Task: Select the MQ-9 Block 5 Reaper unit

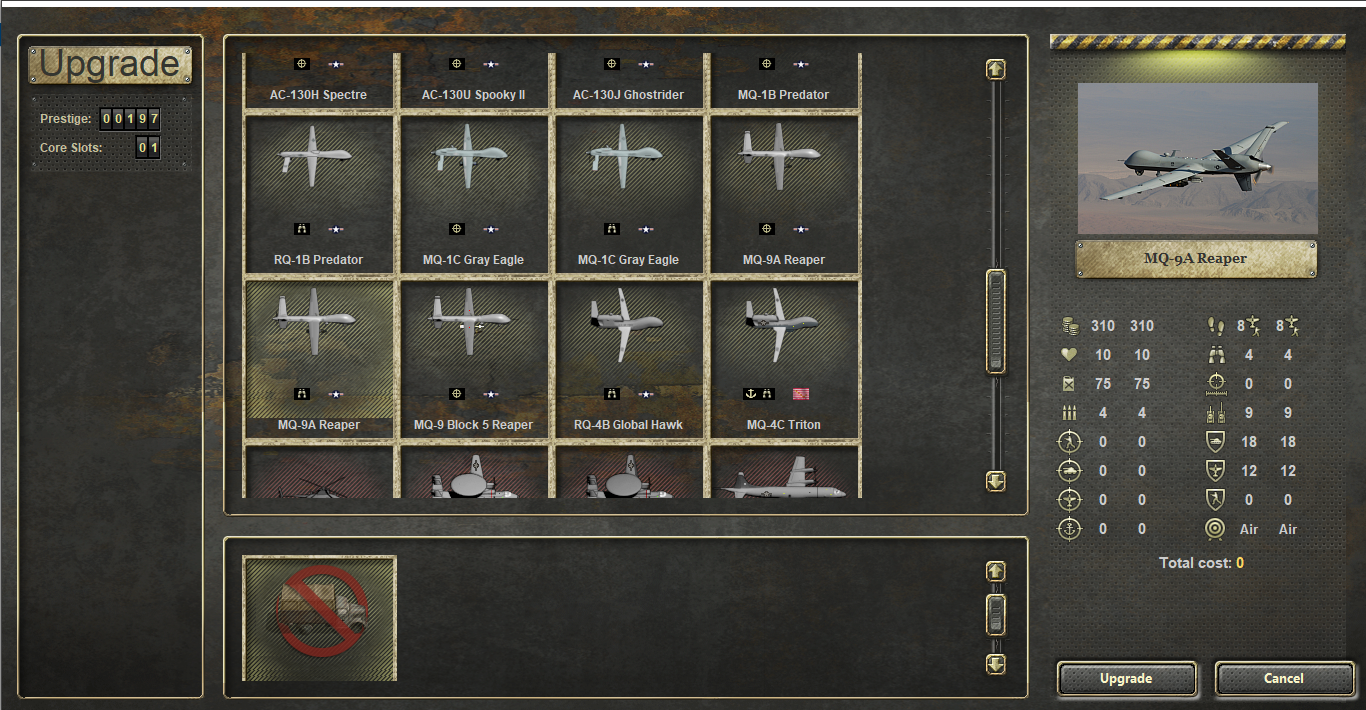Action: click(x=474, y=360)
